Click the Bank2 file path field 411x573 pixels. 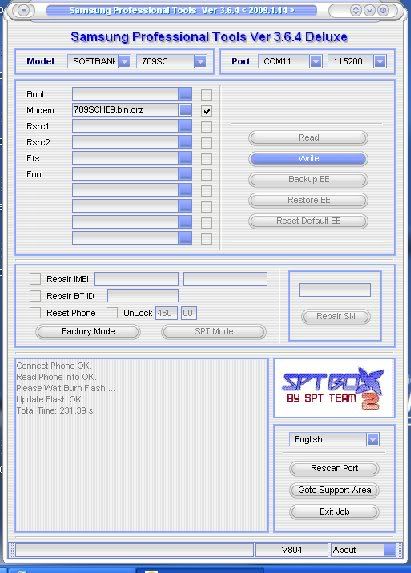pyautogui.click(x=125, y=142)
